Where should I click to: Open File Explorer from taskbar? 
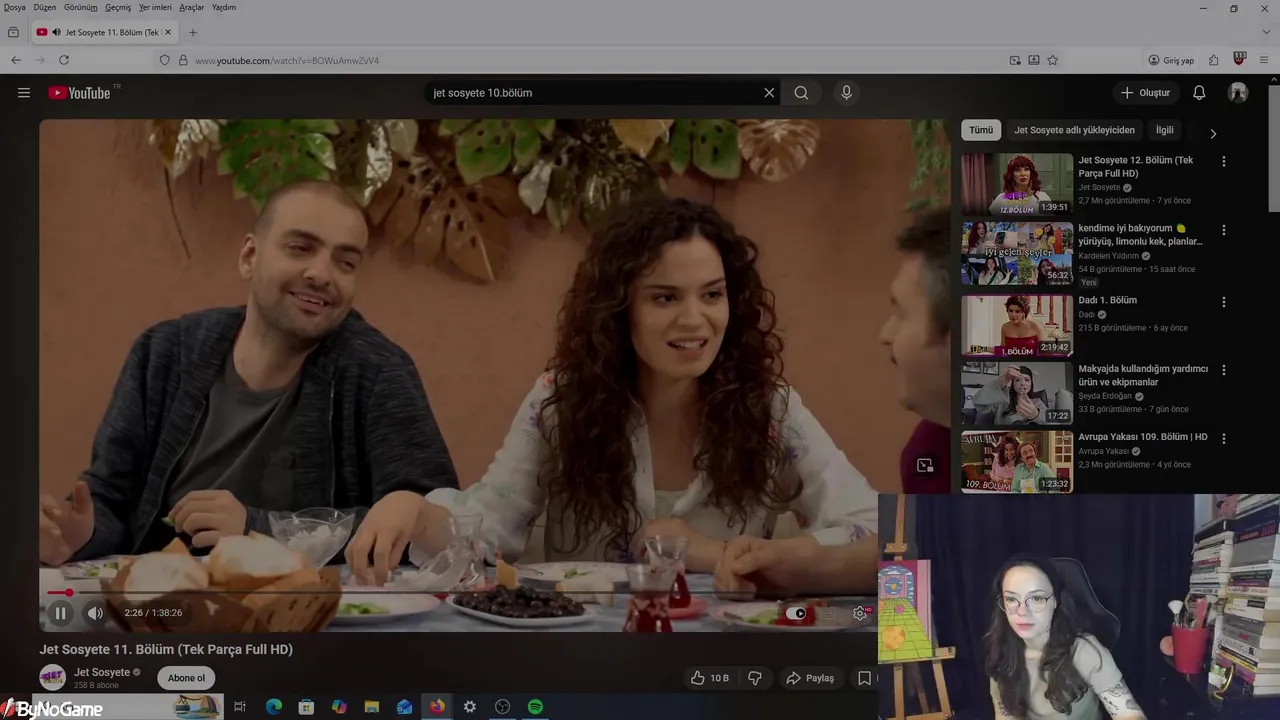tap(371, 707)
